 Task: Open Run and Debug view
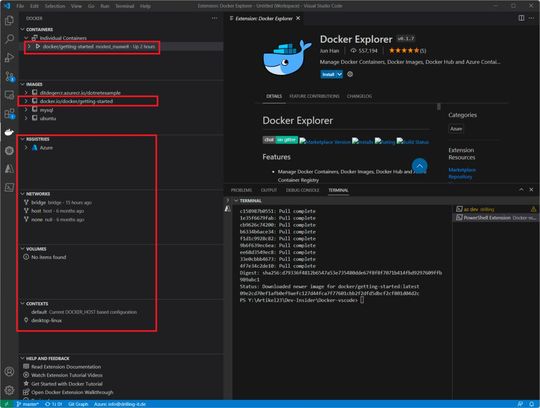click(x=9, y=57)
